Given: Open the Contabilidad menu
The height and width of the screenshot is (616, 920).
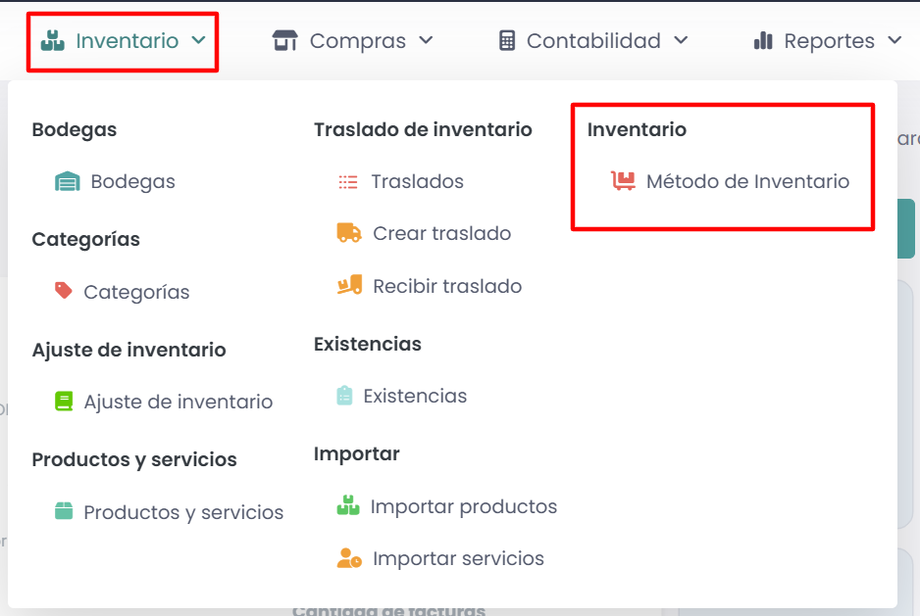Looking at the screenshot, I should 593,41.
